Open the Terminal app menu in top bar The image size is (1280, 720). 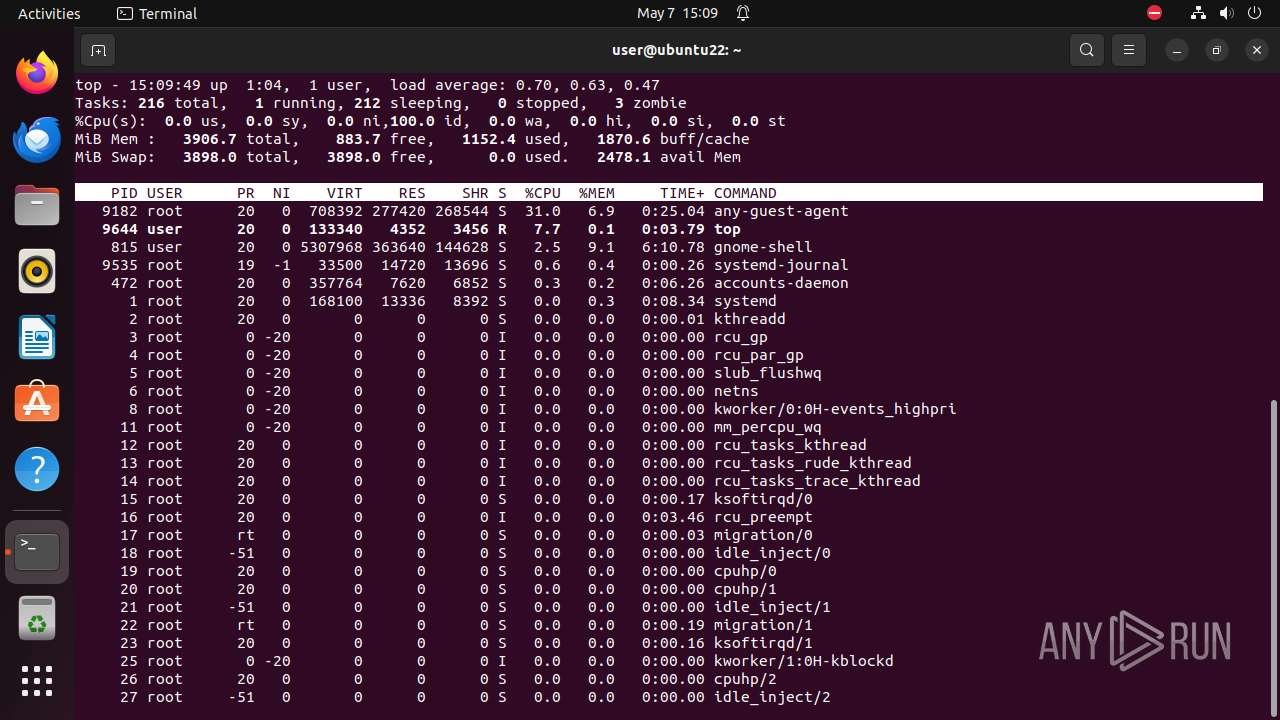[x=157, y=13]
